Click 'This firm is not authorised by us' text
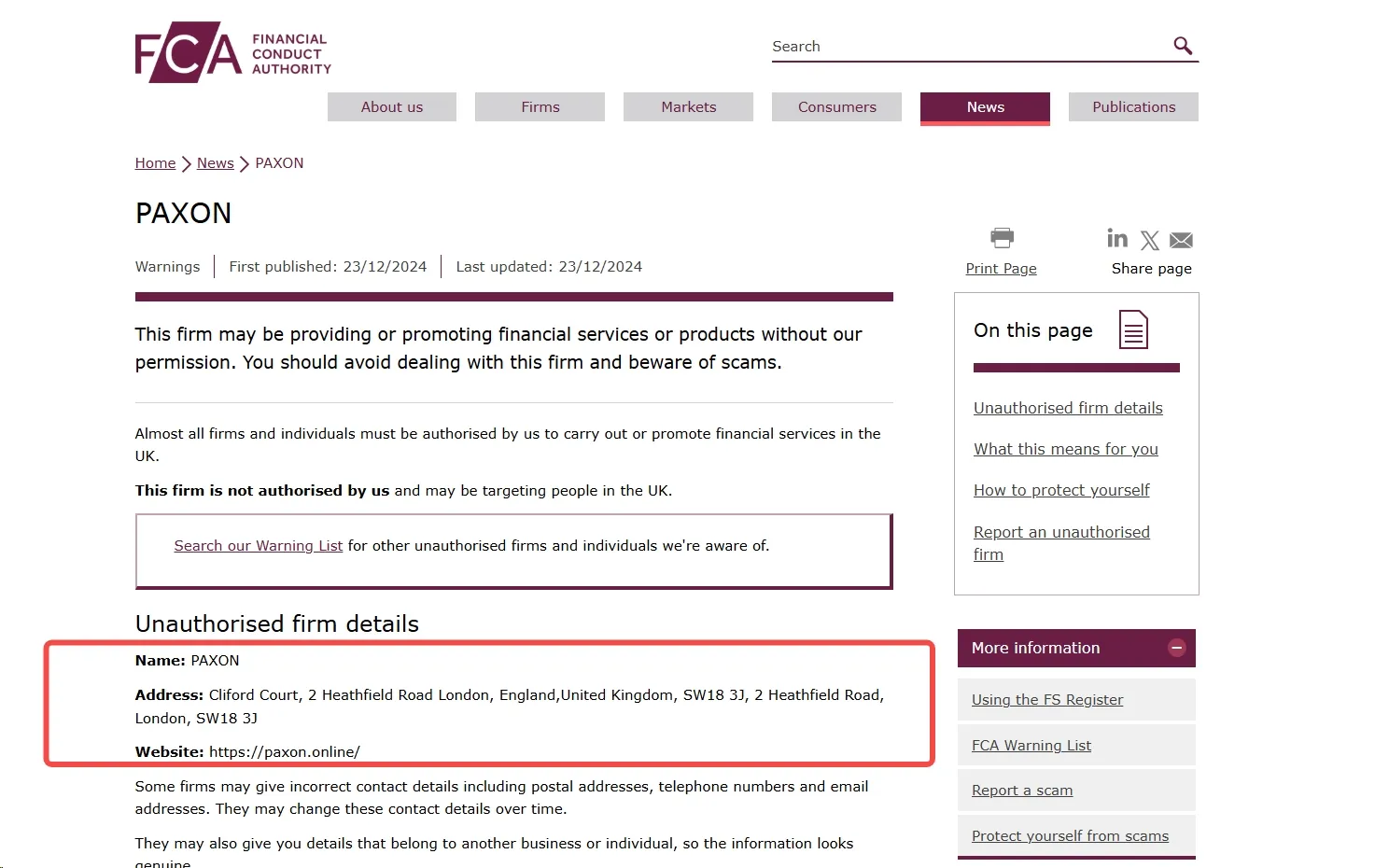This screenshot has height=868, width=1389. (262, 491)
